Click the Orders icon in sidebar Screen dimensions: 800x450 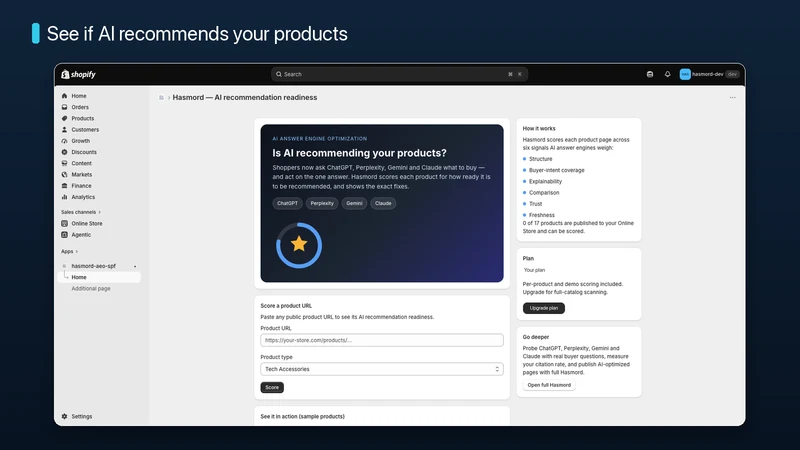(64, 107)
